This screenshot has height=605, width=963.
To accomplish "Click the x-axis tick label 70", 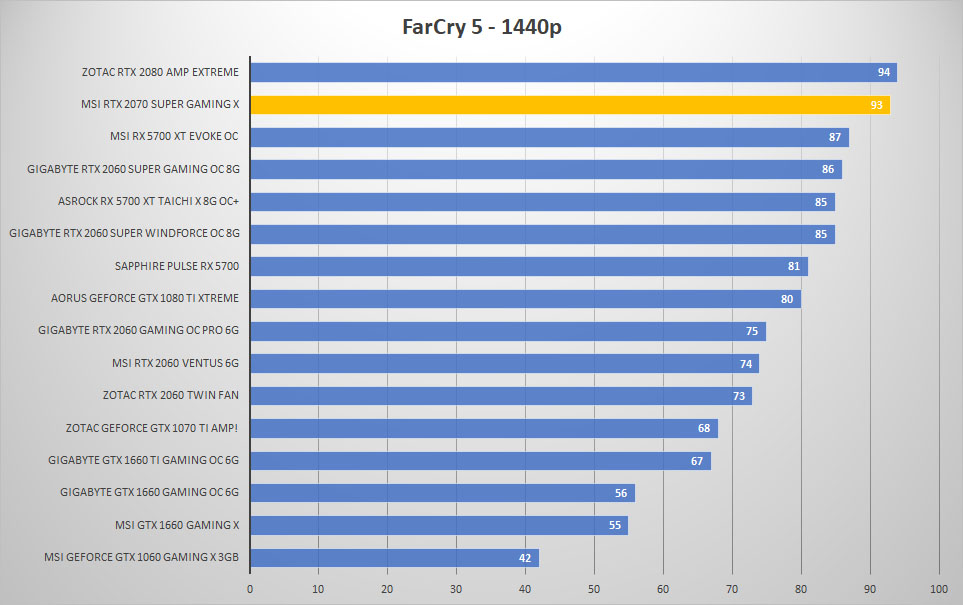I will point(732,589).
